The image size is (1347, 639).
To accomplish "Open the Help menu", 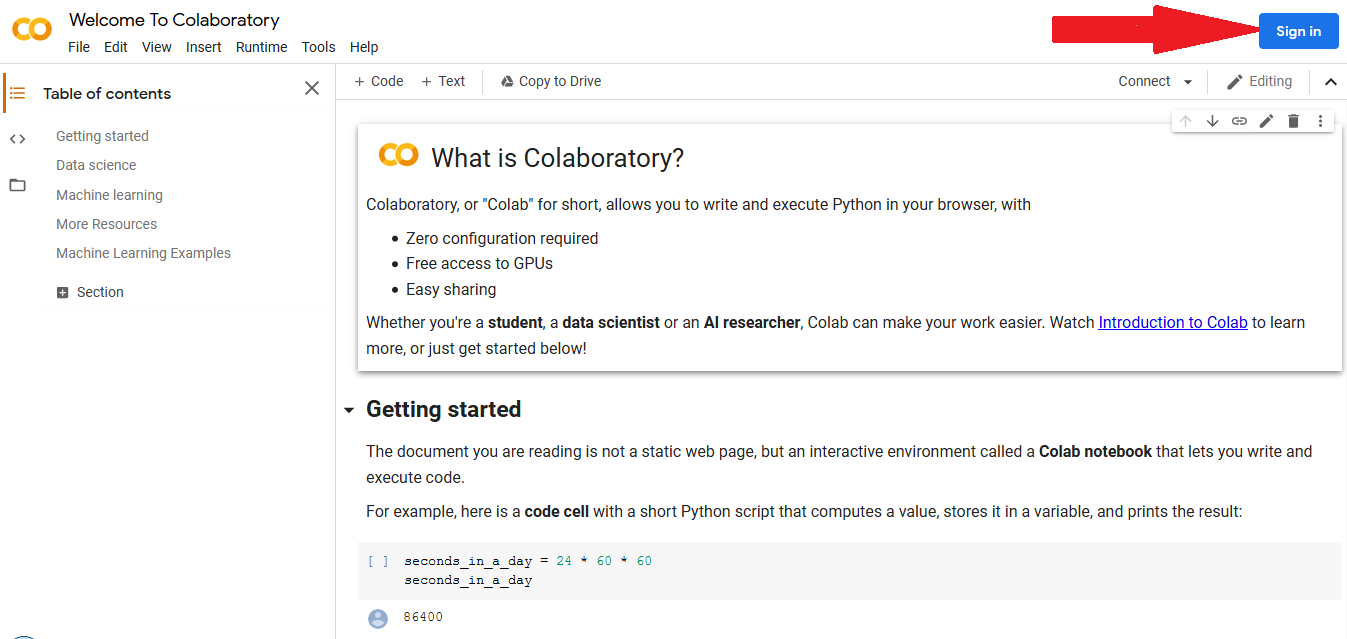I will pyautogui.click(x=364, y=47).
